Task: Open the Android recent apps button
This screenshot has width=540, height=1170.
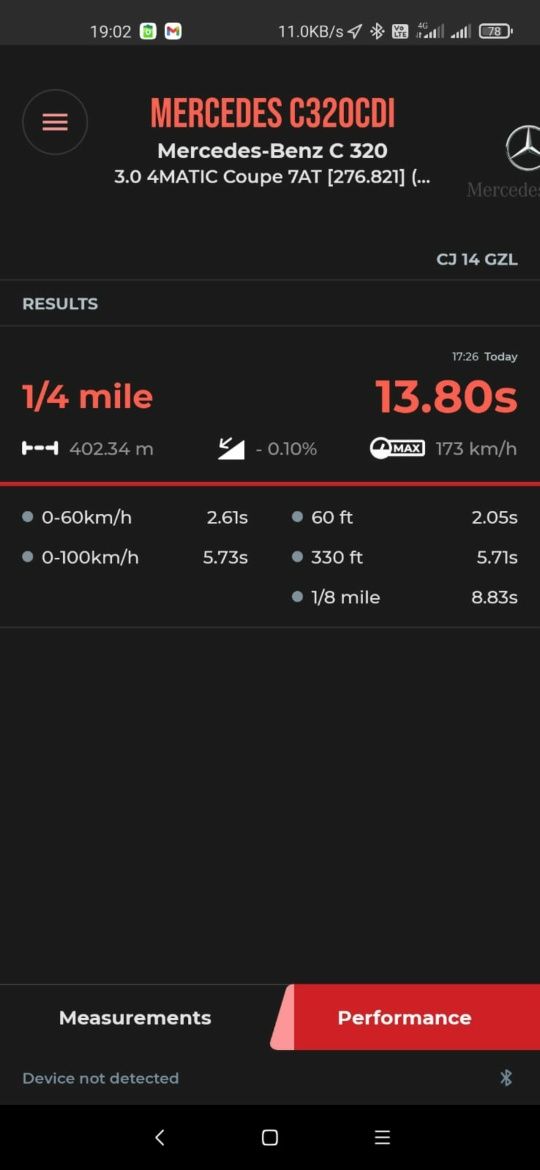Action: [382, 1137]
